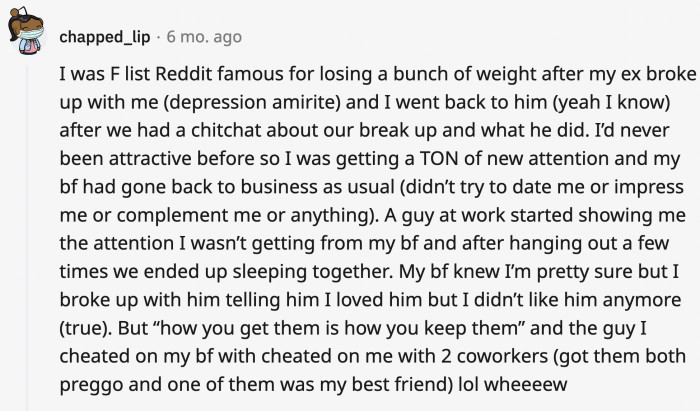Click the "6 mo. ago" timestamp
The height and width of the screenshot is (411, 700).
204,37
